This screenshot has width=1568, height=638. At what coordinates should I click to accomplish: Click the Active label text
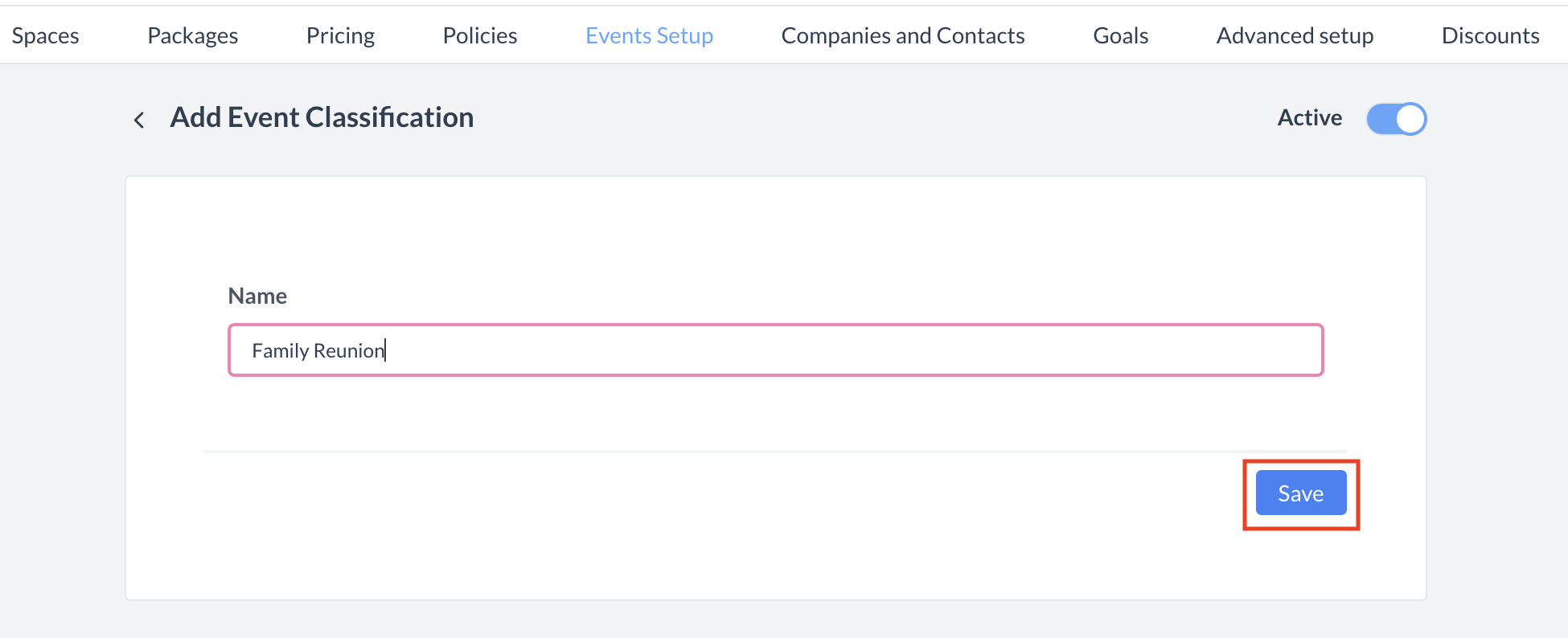pyautogui.click(x=1309, y=117)
